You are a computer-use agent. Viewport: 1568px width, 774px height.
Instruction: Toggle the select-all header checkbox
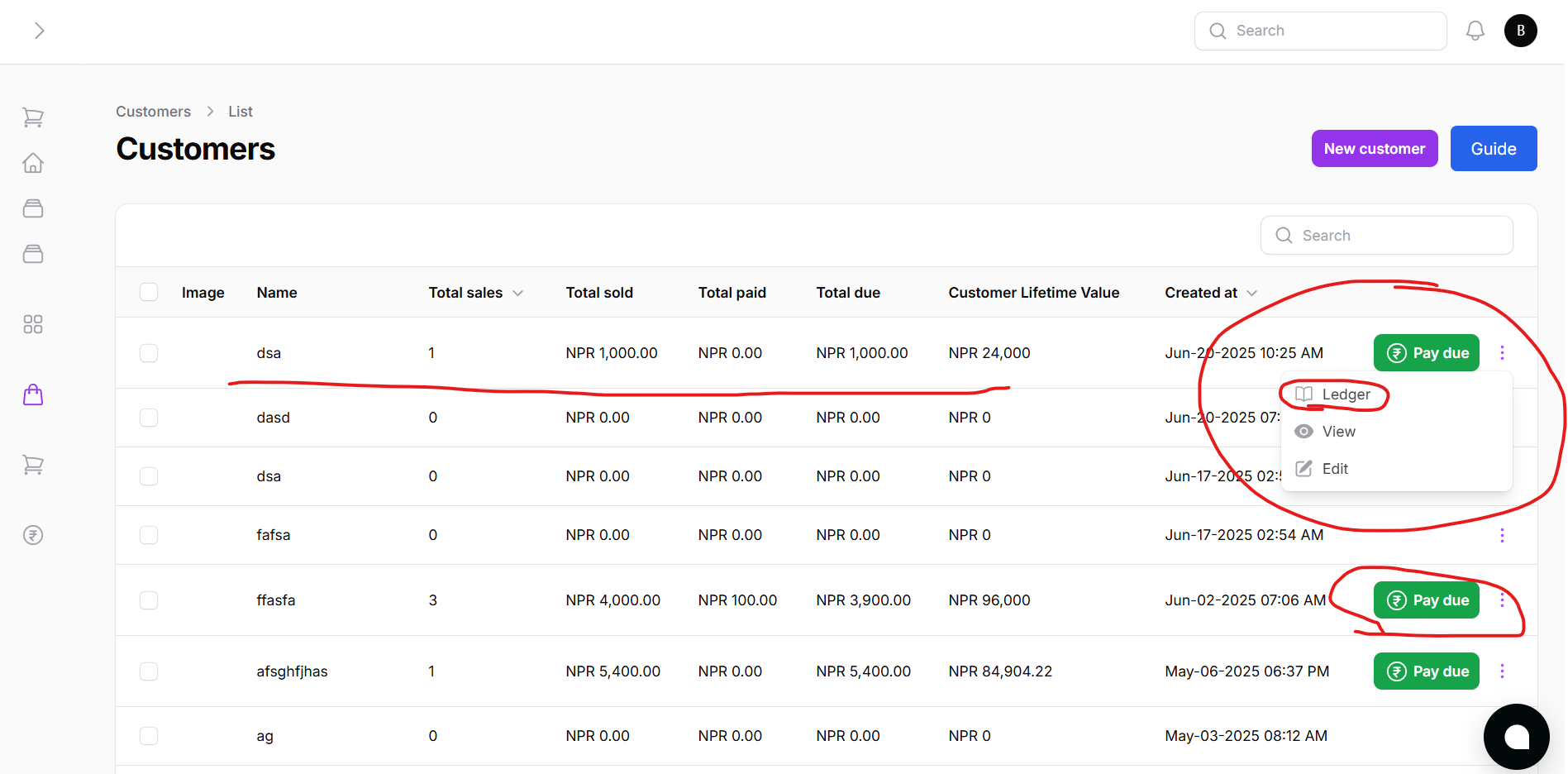[x=149, y=292]
